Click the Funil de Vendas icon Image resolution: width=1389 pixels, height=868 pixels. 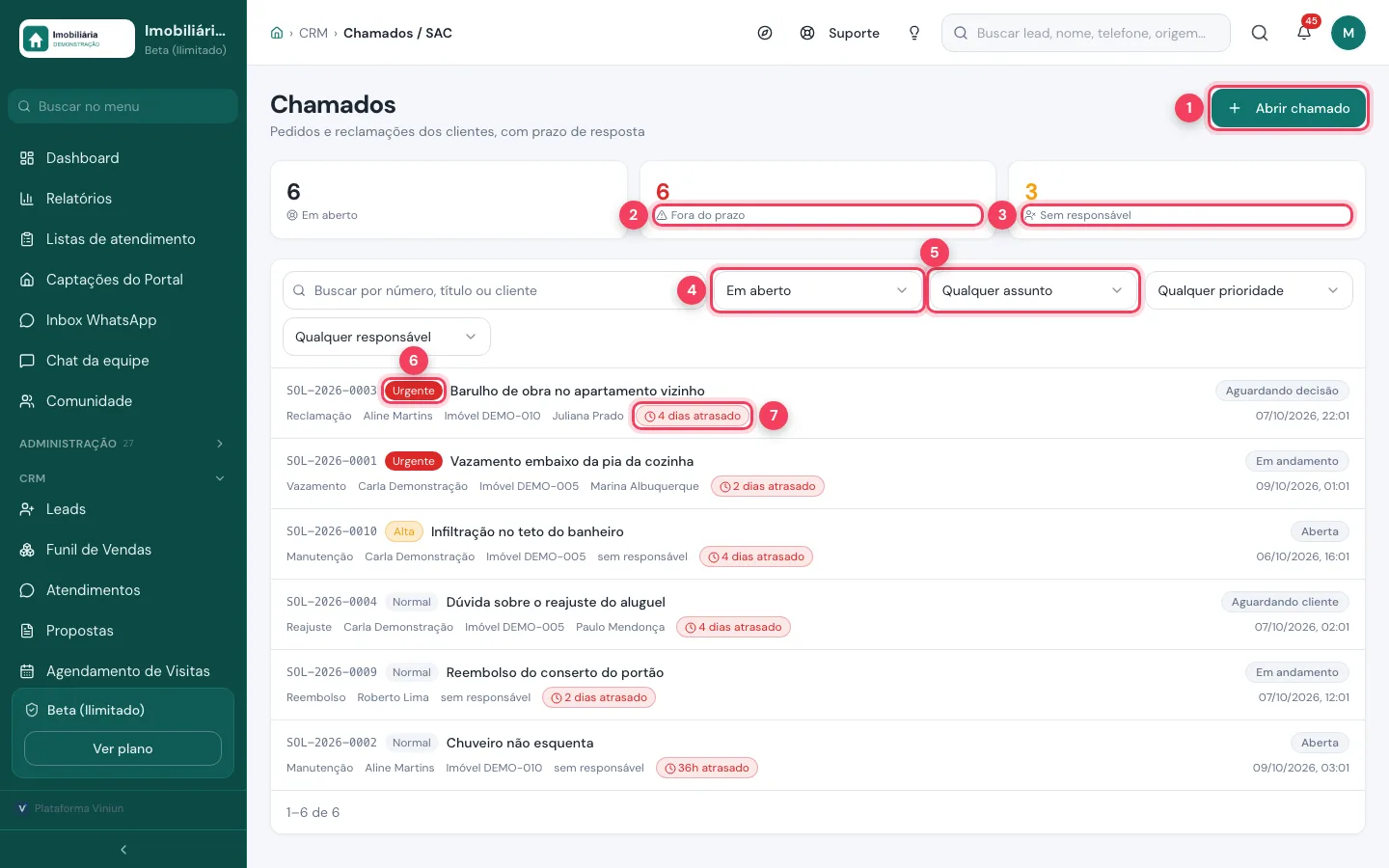pyautogui.click(x=27, y=550)
